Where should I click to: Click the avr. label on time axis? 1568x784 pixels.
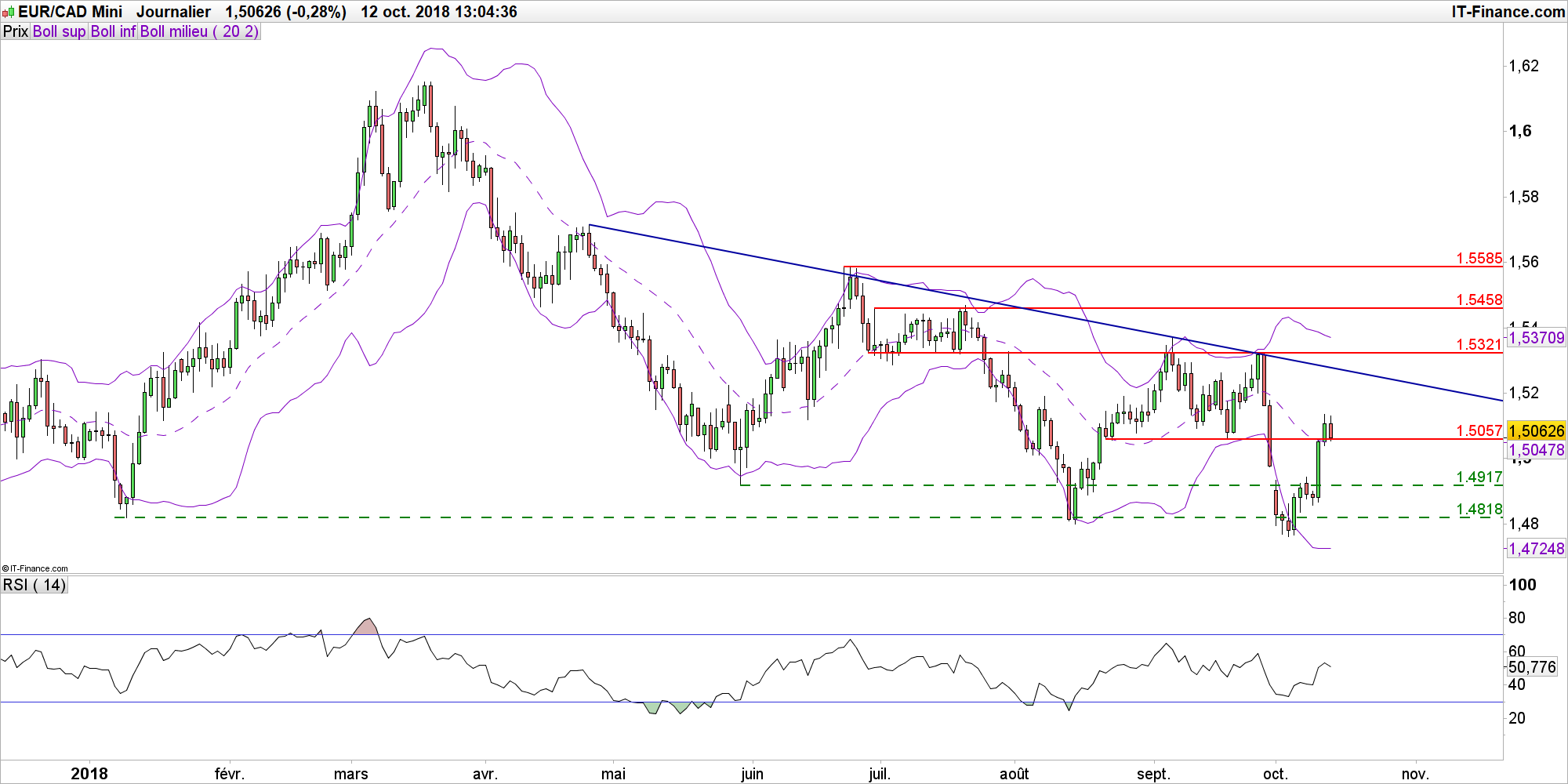tap(485, 774)
